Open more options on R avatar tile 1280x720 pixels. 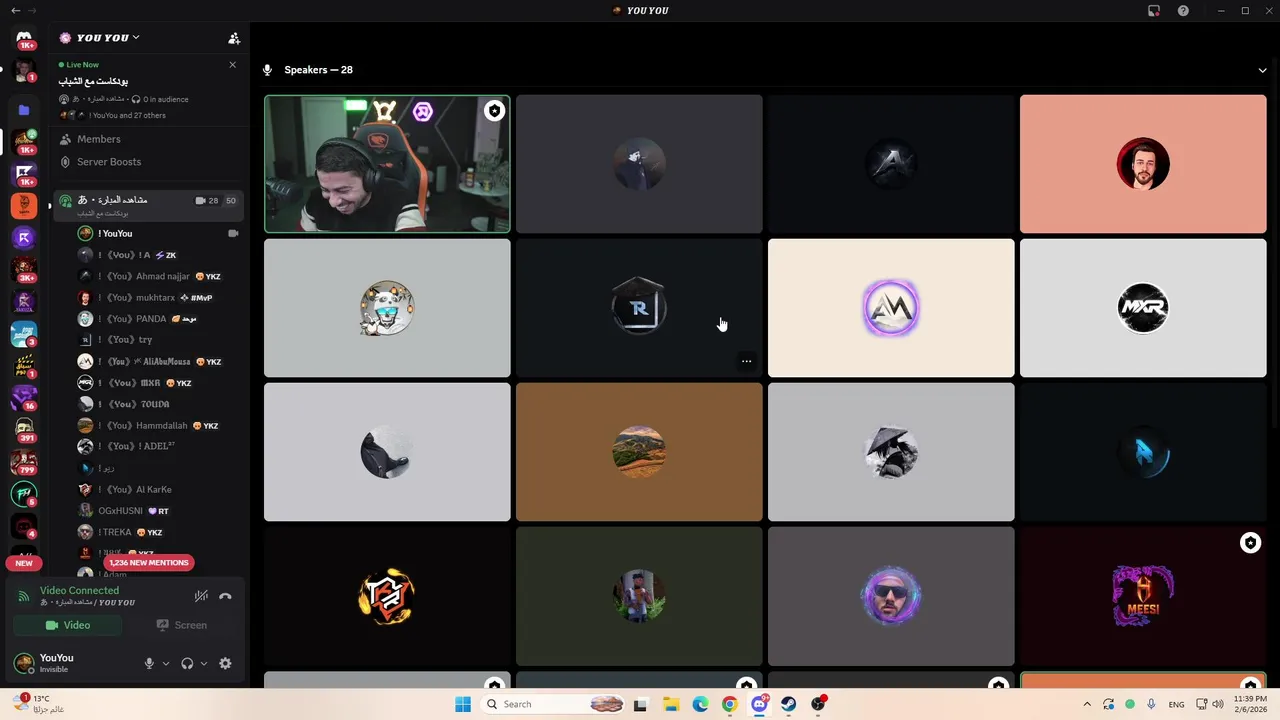(x=746, y=361)
